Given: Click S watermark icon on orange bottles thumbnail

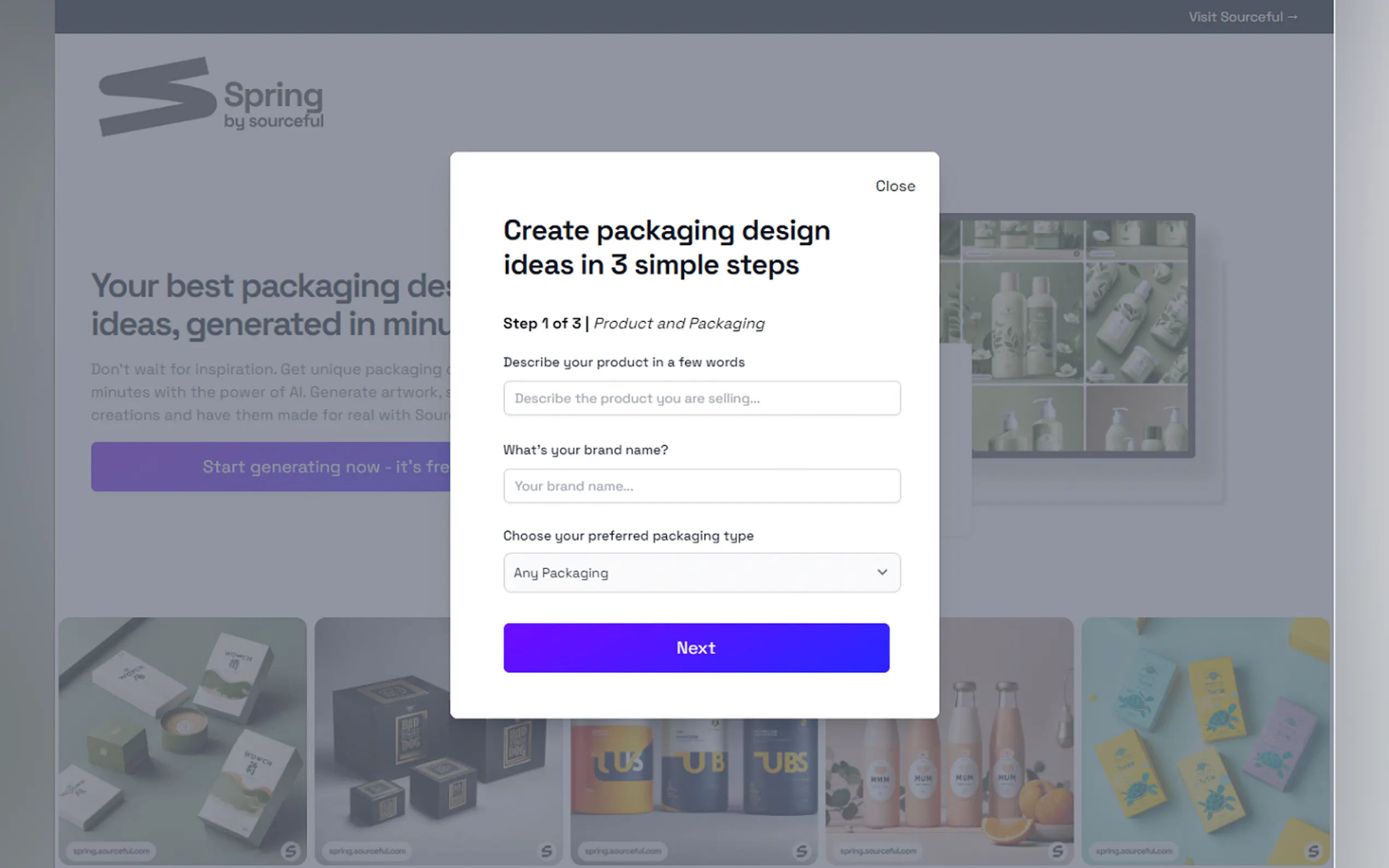Looking at the screenshot, I should tap(1057, 851).
